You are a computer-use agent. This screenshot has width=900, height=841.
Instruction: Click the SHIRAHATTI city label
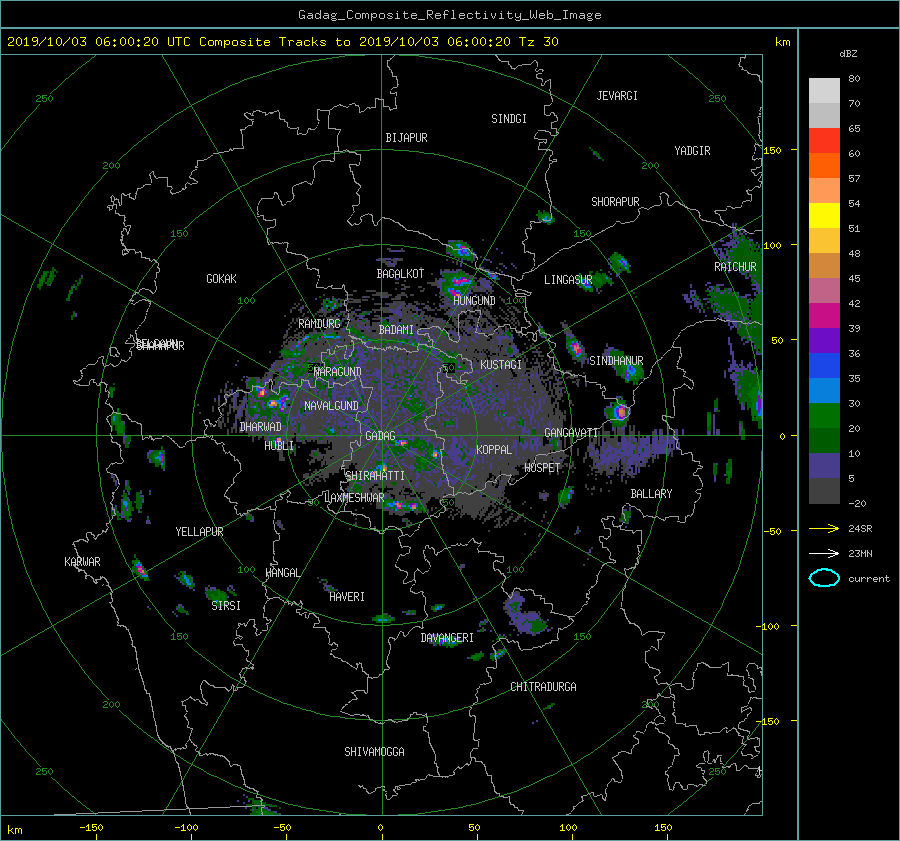375,475
